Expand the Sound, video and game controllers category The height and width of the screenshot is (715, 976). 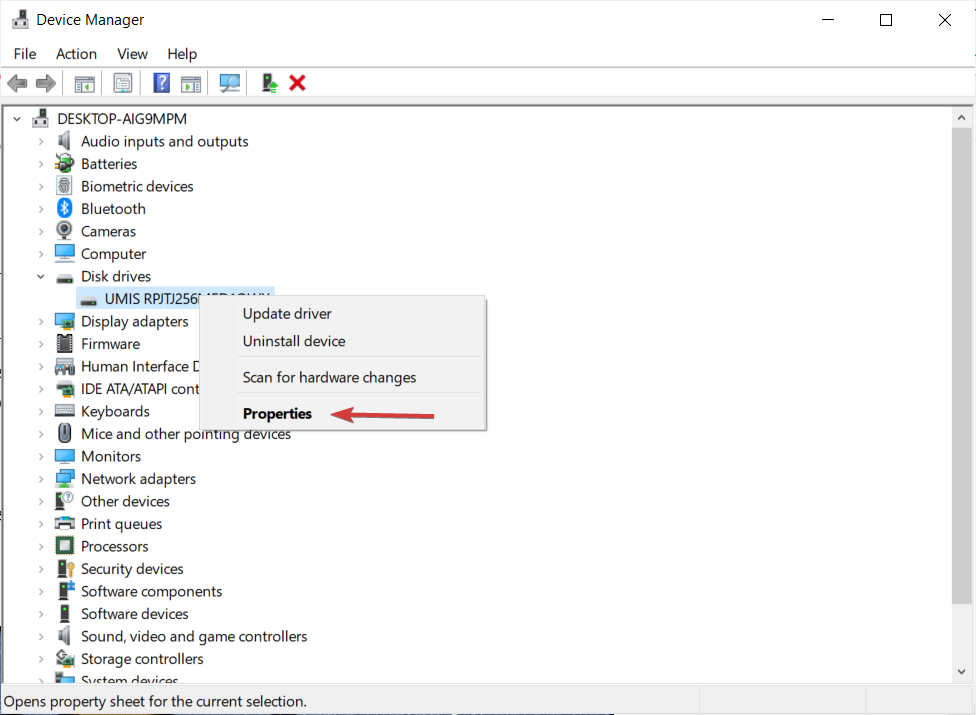[41, 636]
